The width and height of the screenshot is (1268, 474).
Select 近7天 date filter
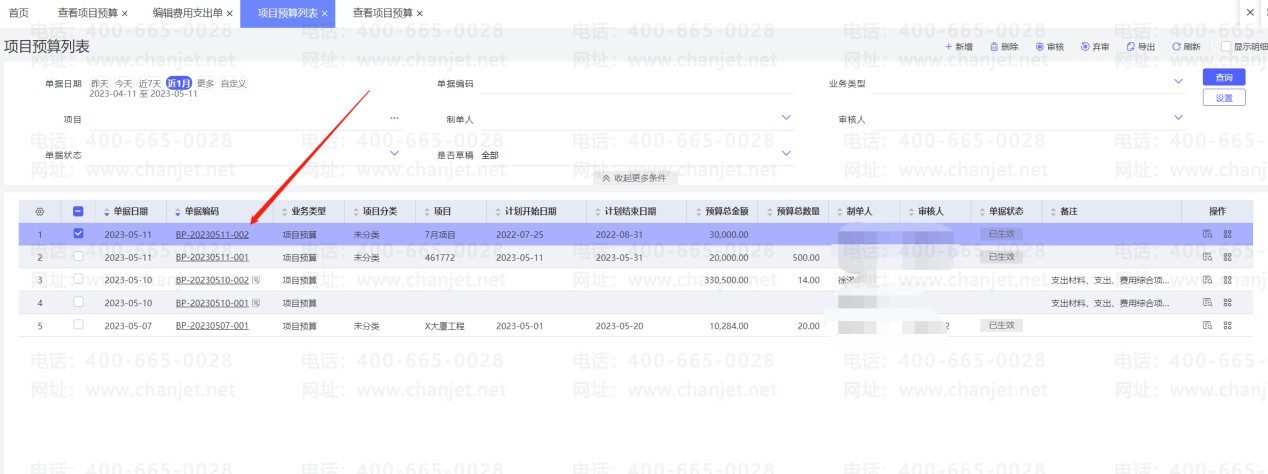(150, 83)
